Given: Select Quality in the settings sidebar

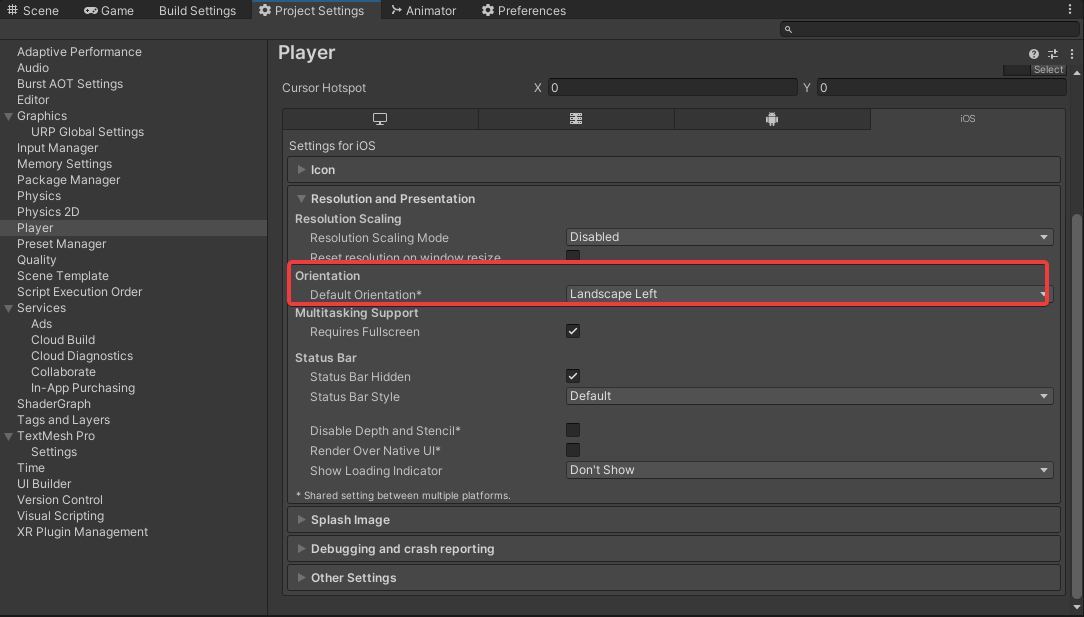Looking at the screenshot, I should 37,260.
